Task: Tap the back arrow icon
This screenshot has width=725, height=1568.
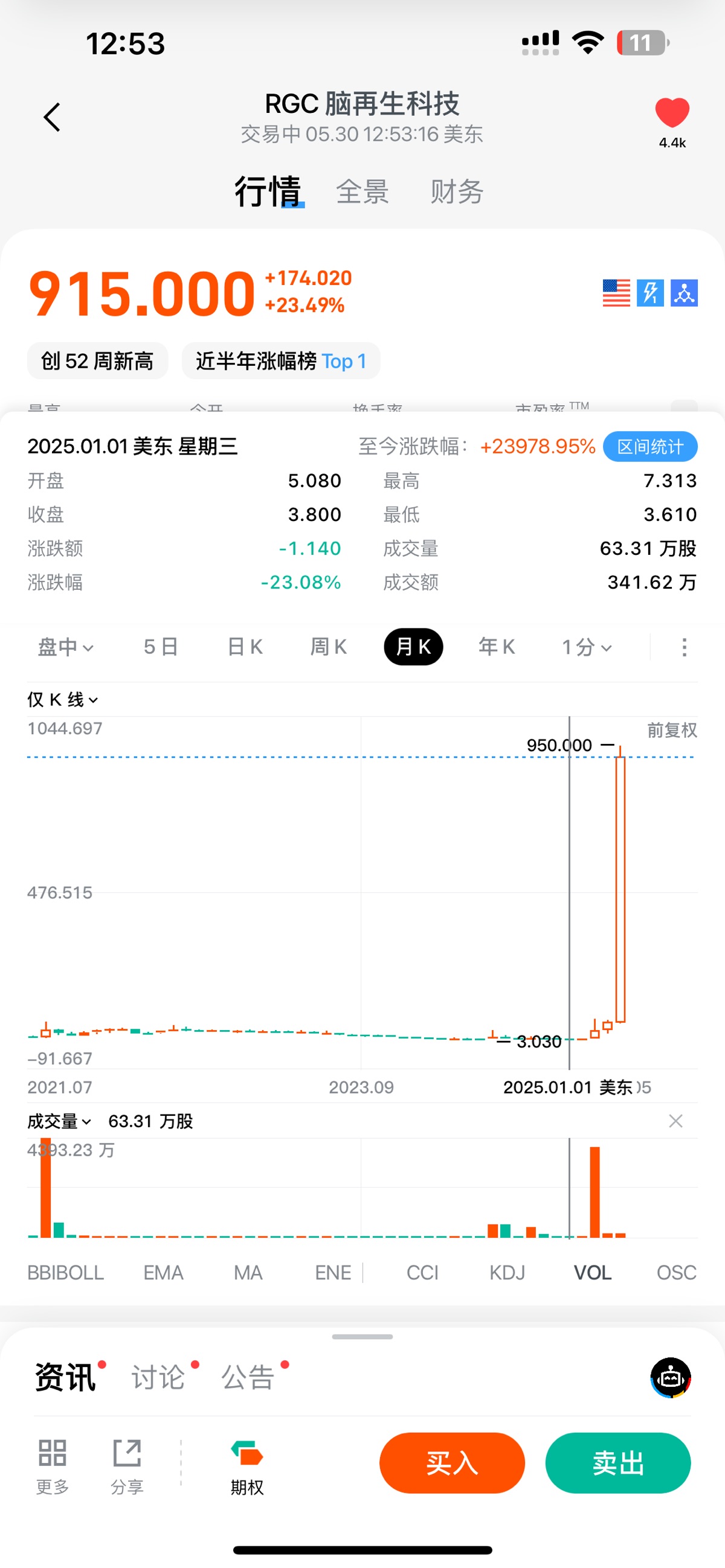Action: [53, 117]
